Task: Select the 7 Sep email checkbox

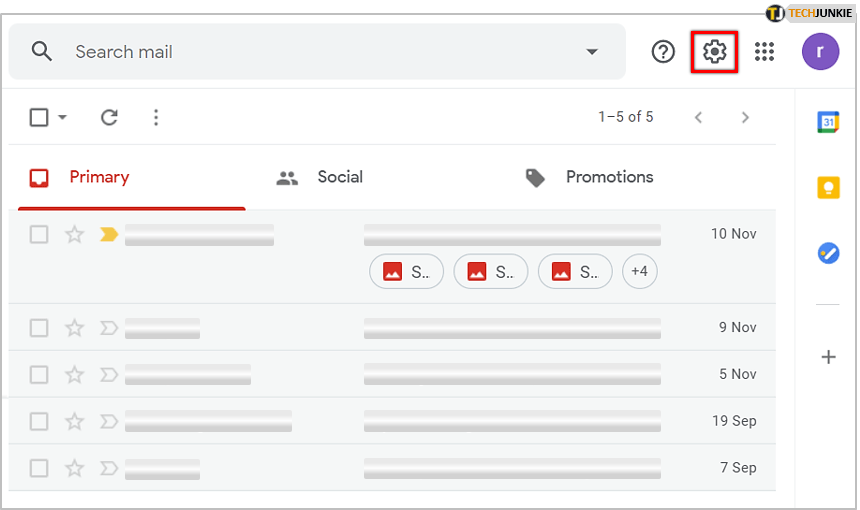Action: (39, 467)
